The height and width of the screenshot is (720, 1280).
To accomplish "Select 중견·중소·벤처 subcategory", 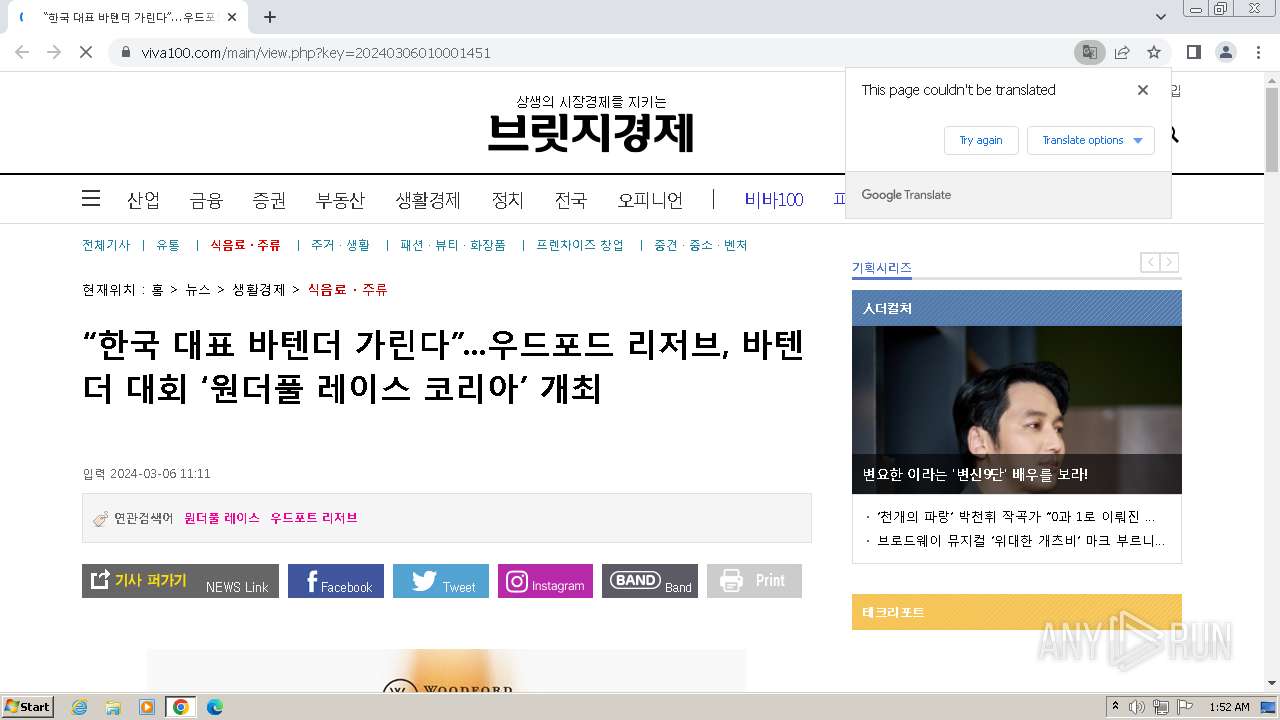I will (x=701, y=245).
